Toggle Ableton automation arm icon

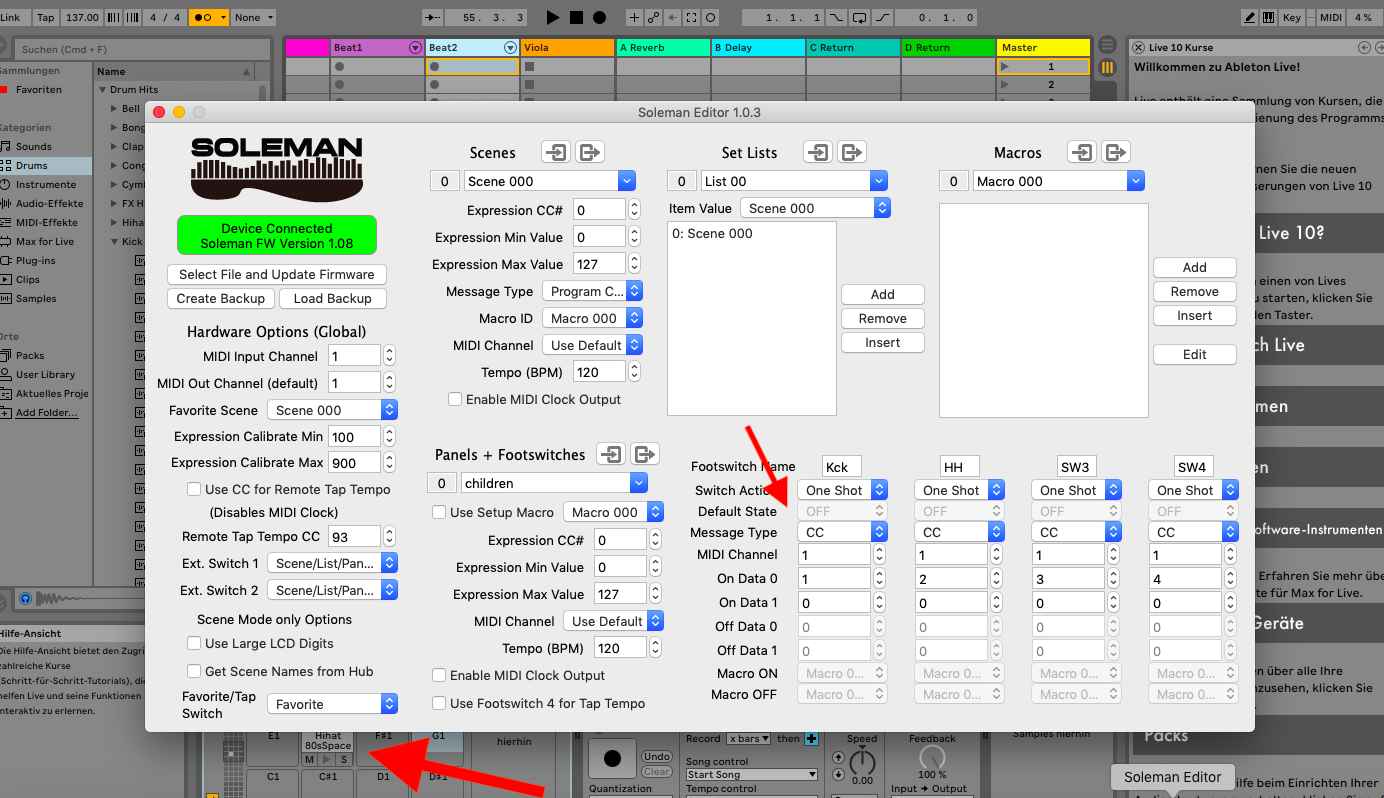coord(653,18)
